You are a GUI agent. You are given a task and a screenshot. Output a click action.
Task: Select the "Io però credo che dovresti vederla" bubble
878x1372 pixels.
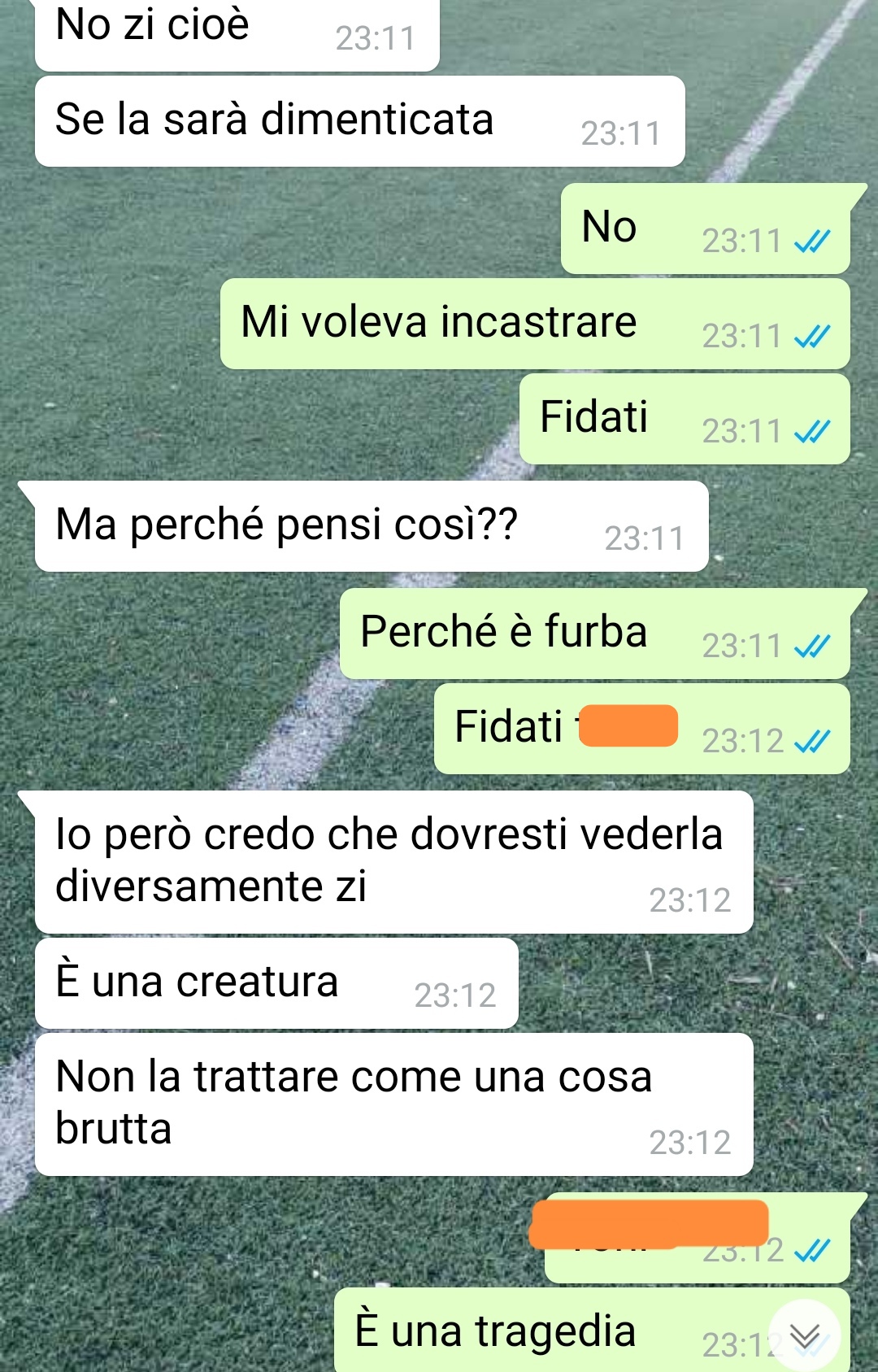click(394, 862)
